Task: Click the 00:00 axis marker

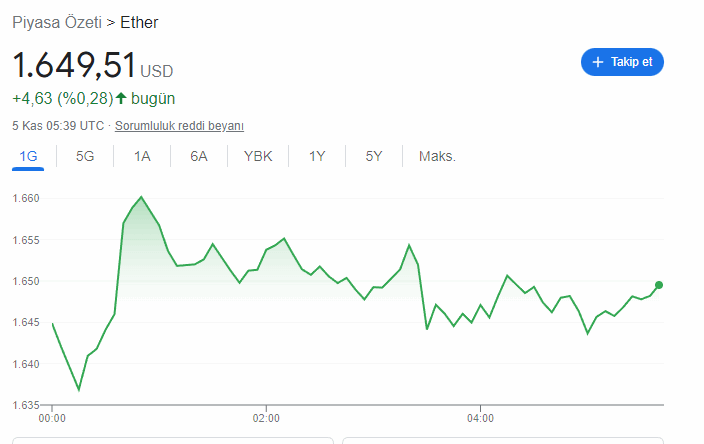Action: [x=52, y=418]
